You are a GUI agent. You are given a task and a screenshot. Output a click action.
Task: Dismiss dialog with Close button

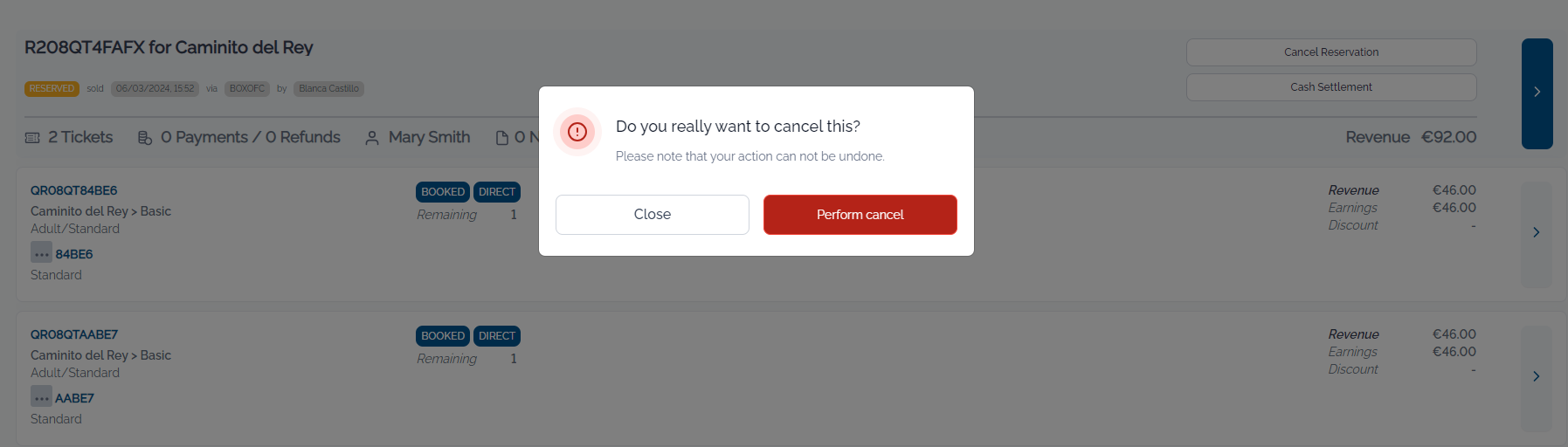(653, 215)
